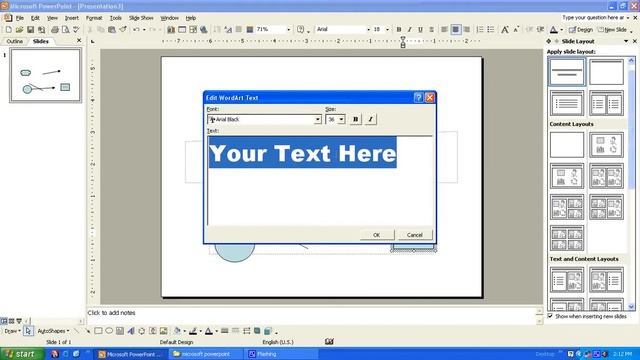The image size is (640, 360).
Task: Click the Insert Diagram drawing icon
Action: (x=142, y=331)
